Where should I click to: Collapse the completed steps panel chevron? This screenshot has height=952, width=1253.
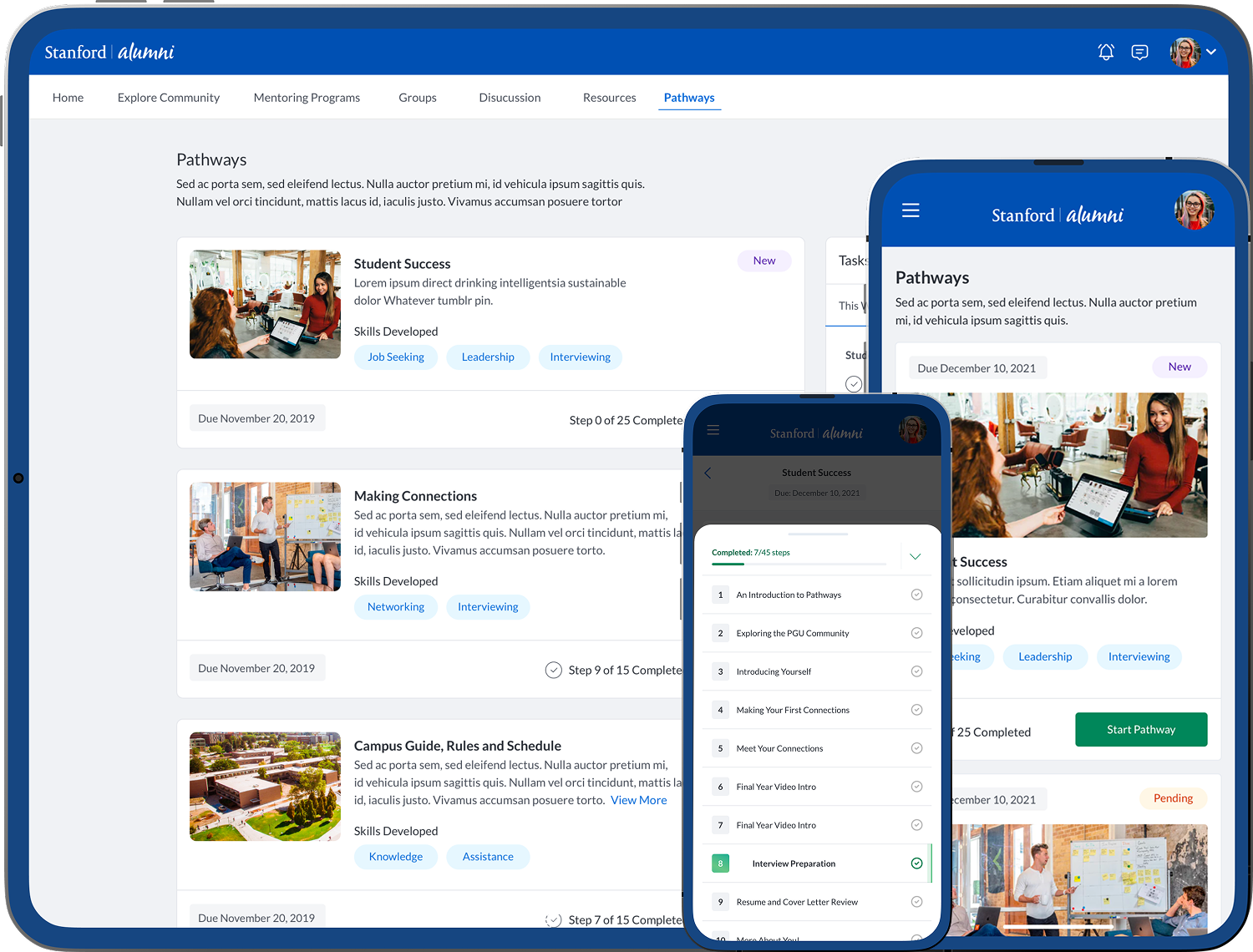(x=915, y=556)
